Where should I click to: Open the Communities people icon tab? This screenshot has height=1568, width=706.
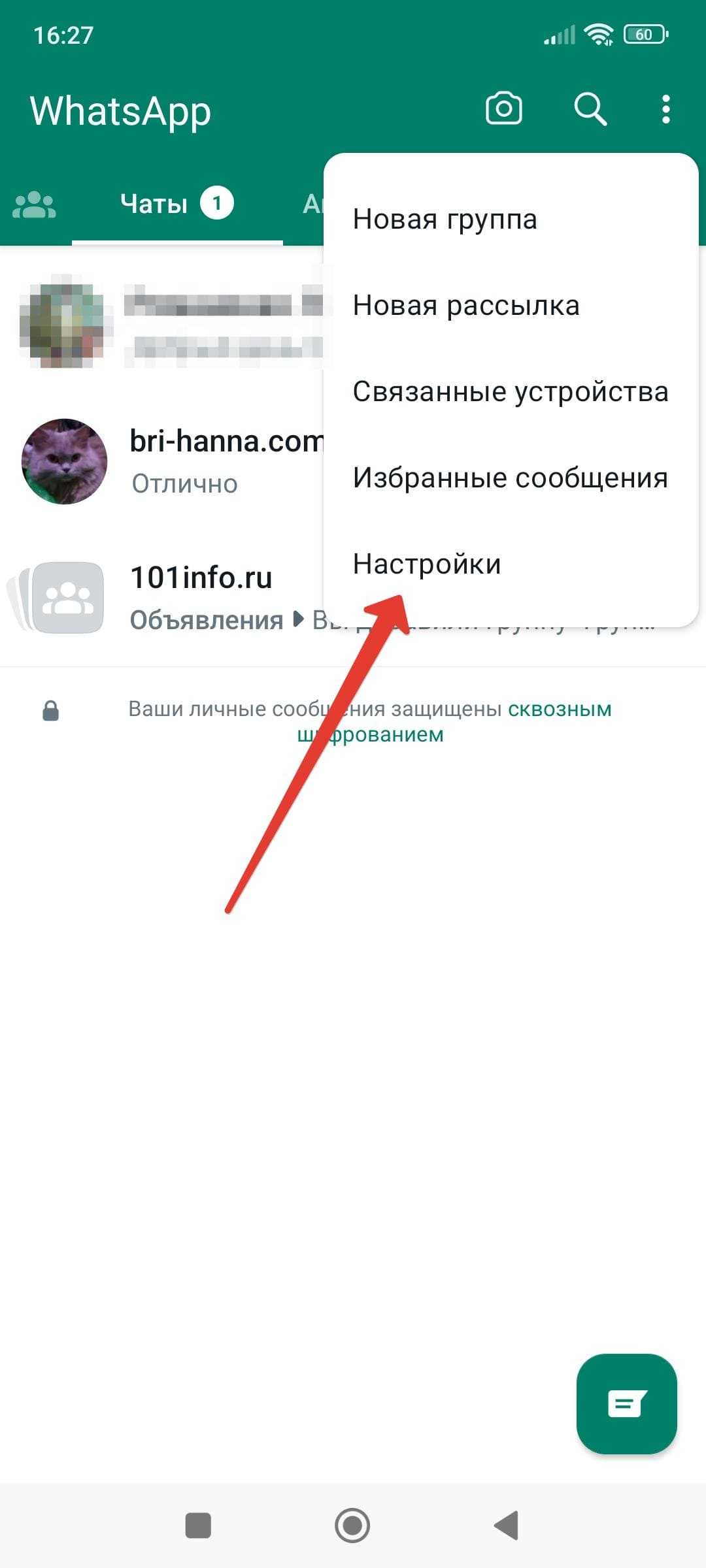34,205
